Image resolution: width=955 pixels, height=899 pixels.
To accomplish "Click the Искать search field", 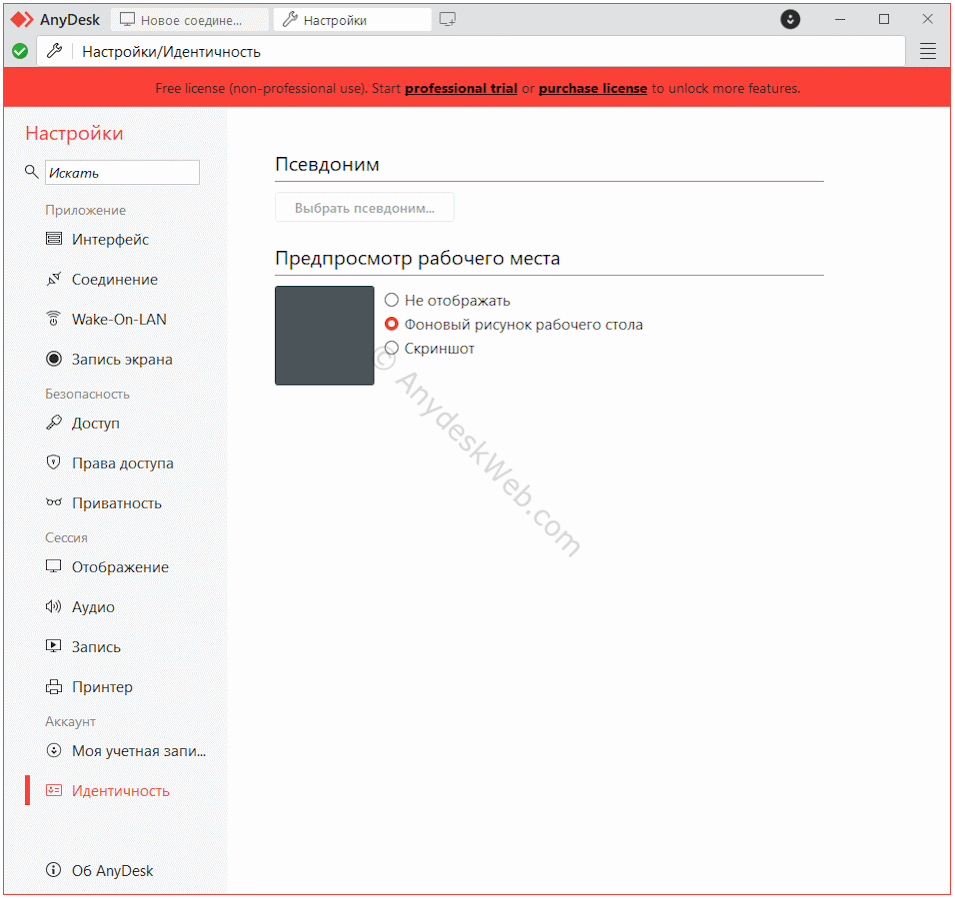I will (122, 172).
